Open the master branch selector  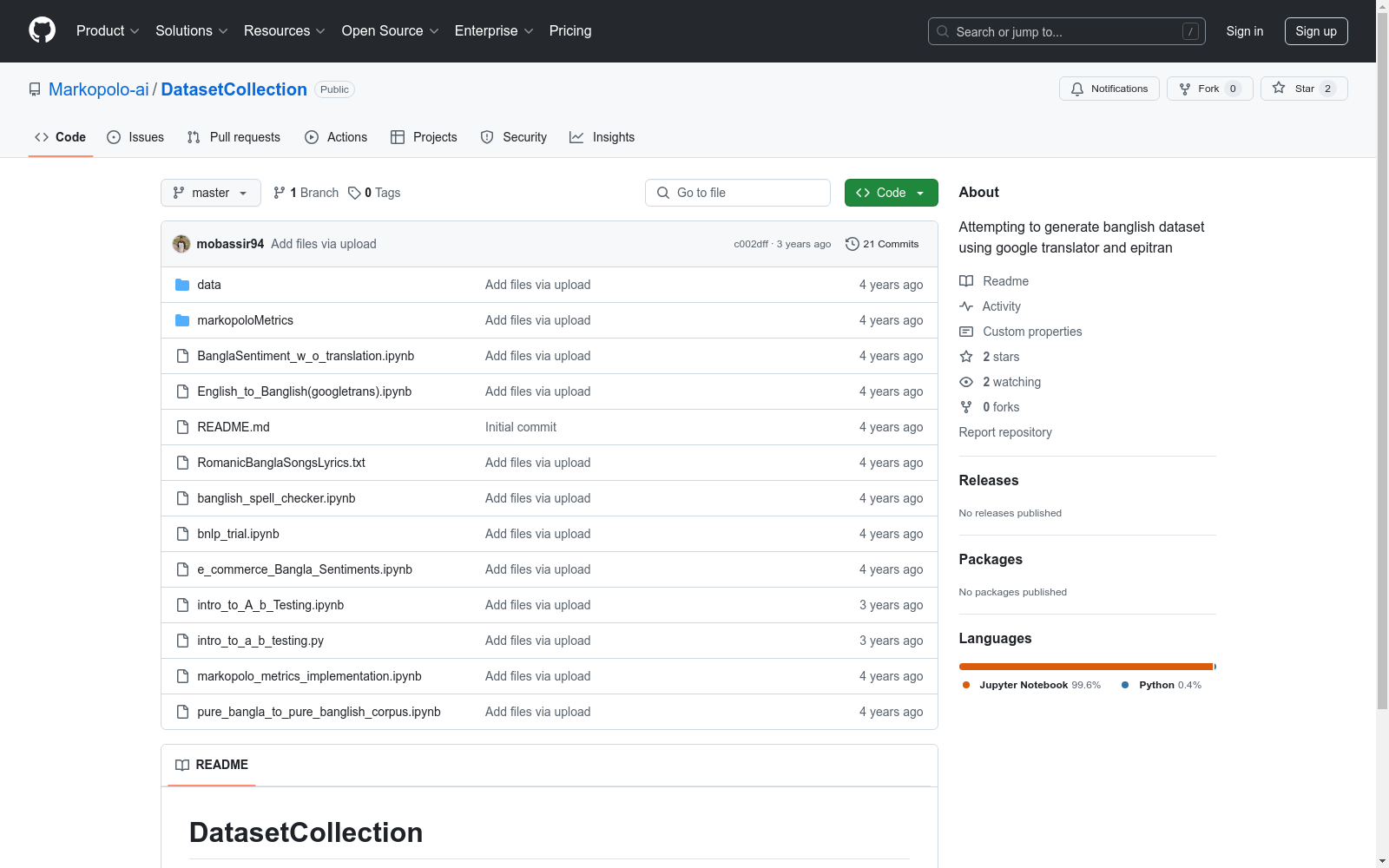click(x=211, y=193)
